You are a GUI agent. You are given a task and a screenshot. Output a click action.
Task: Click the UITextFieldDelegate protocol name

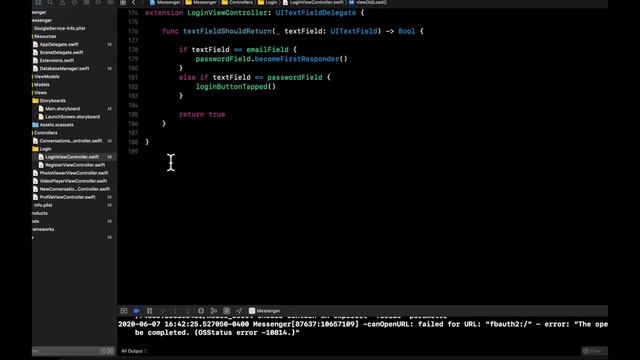click(x=316, y=13)
